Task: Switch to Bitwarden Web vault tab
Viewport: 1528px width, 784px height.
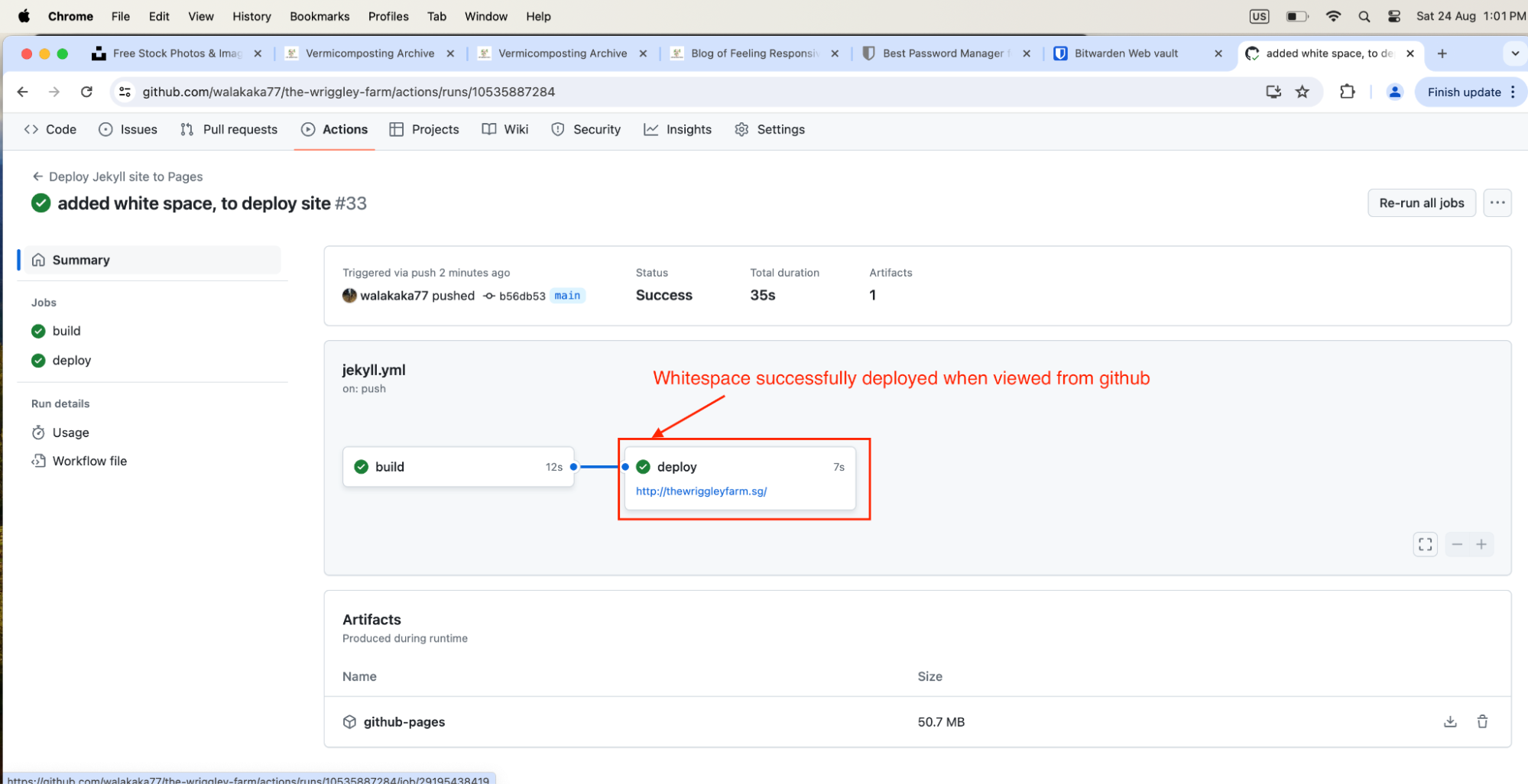Action: (1126, 53)
